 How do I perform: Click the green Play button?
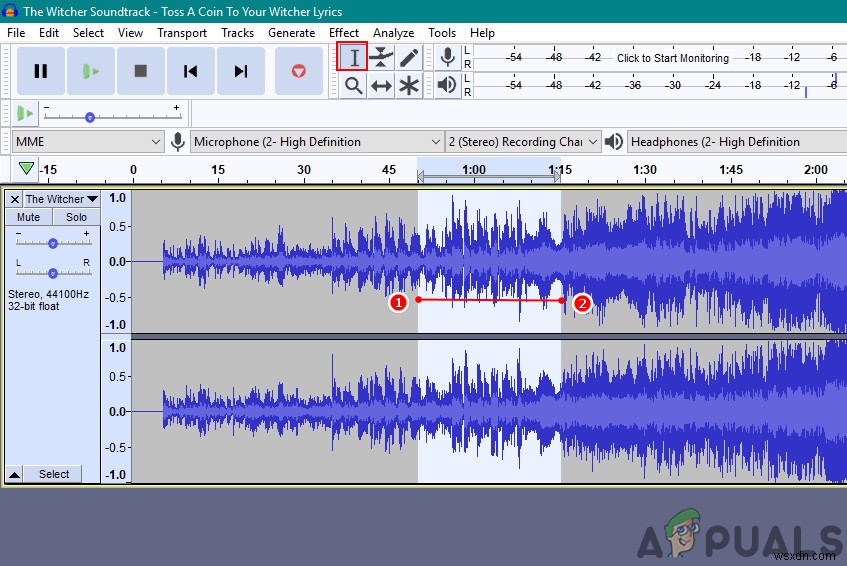[90, 71]
